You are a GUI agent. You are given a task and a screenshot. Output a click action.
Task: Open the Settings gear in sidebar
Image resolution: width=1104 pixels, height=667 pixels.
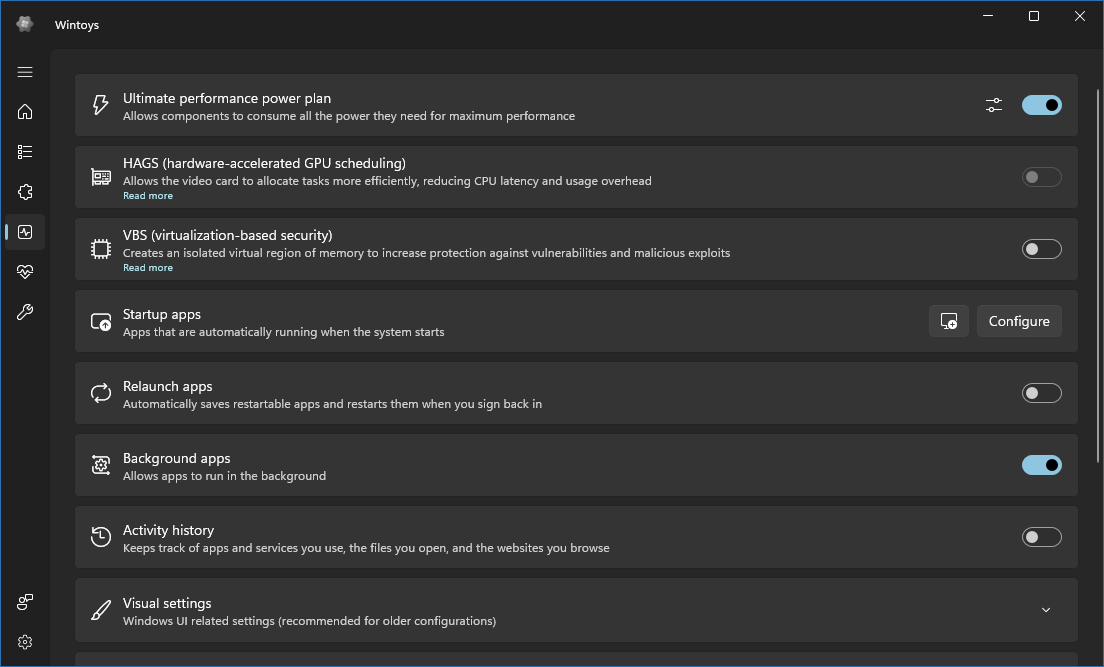25,642
